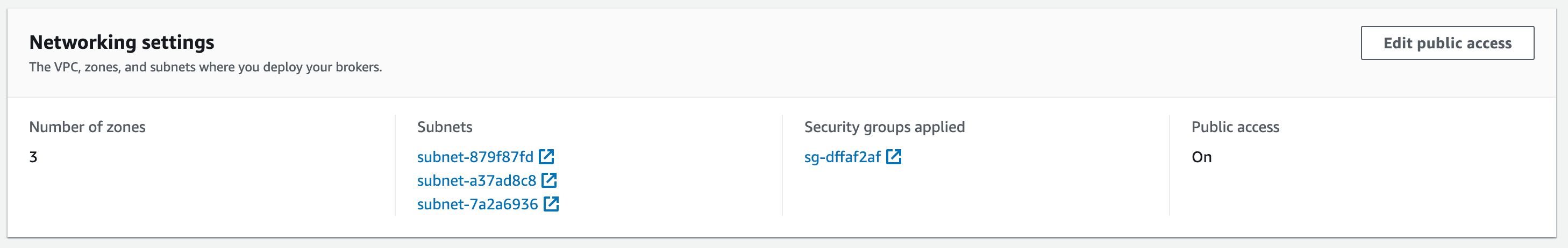
Task: Open the subnet-7a2a6936 link
Action: click(477, 204)
